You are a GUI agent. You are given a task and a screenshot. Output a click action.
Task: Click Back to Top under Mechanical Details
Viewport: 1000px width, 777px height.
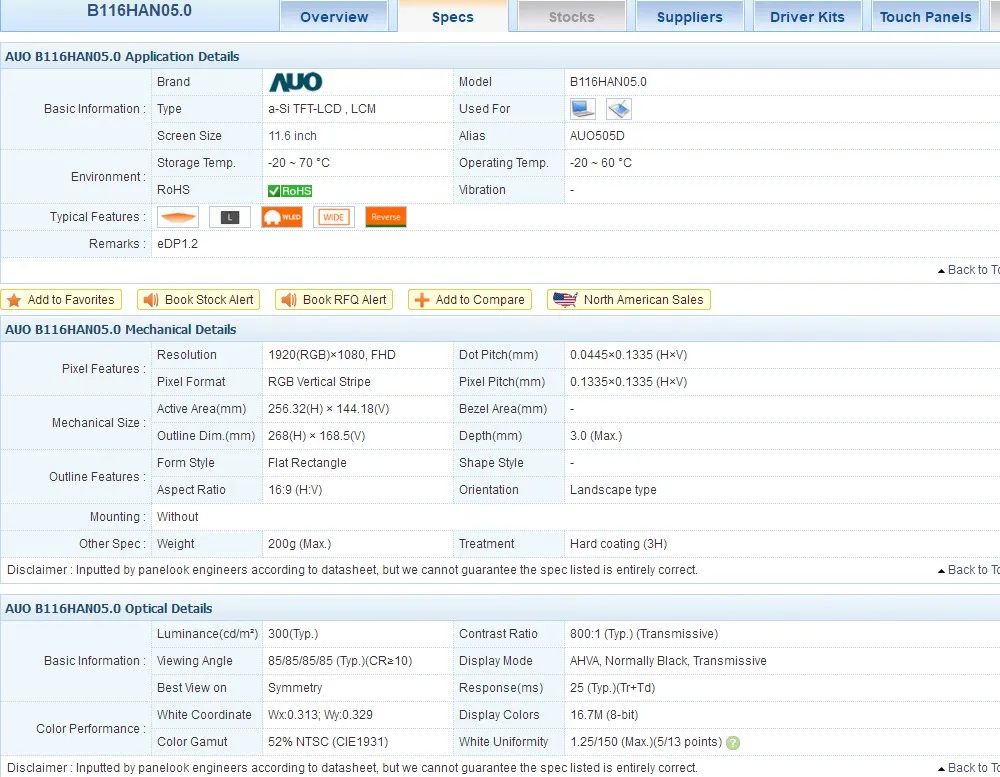(x=968, y=570)
